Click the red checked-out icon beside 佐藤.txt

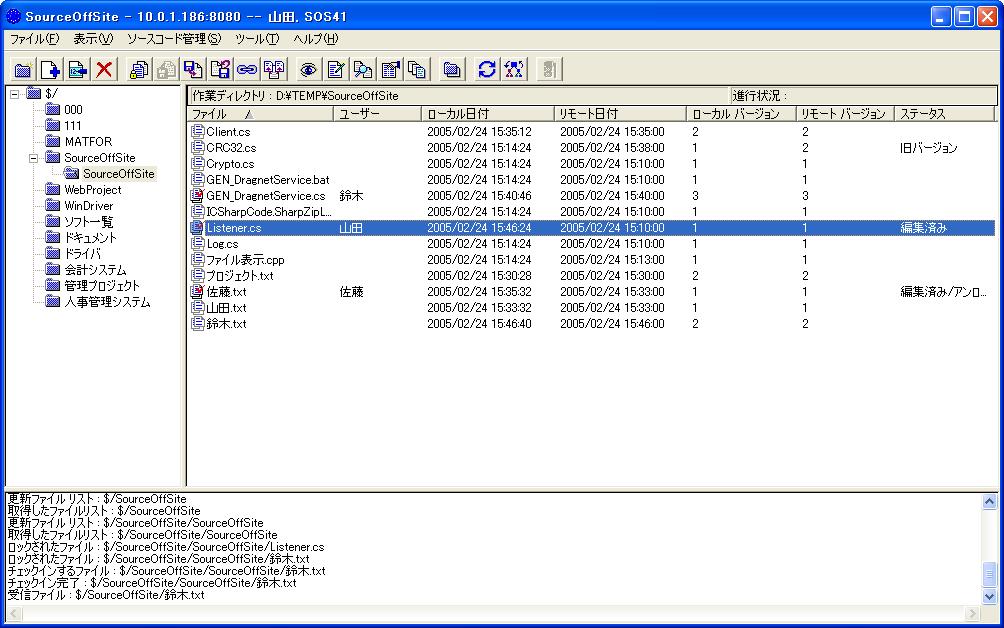pos(198,291)
